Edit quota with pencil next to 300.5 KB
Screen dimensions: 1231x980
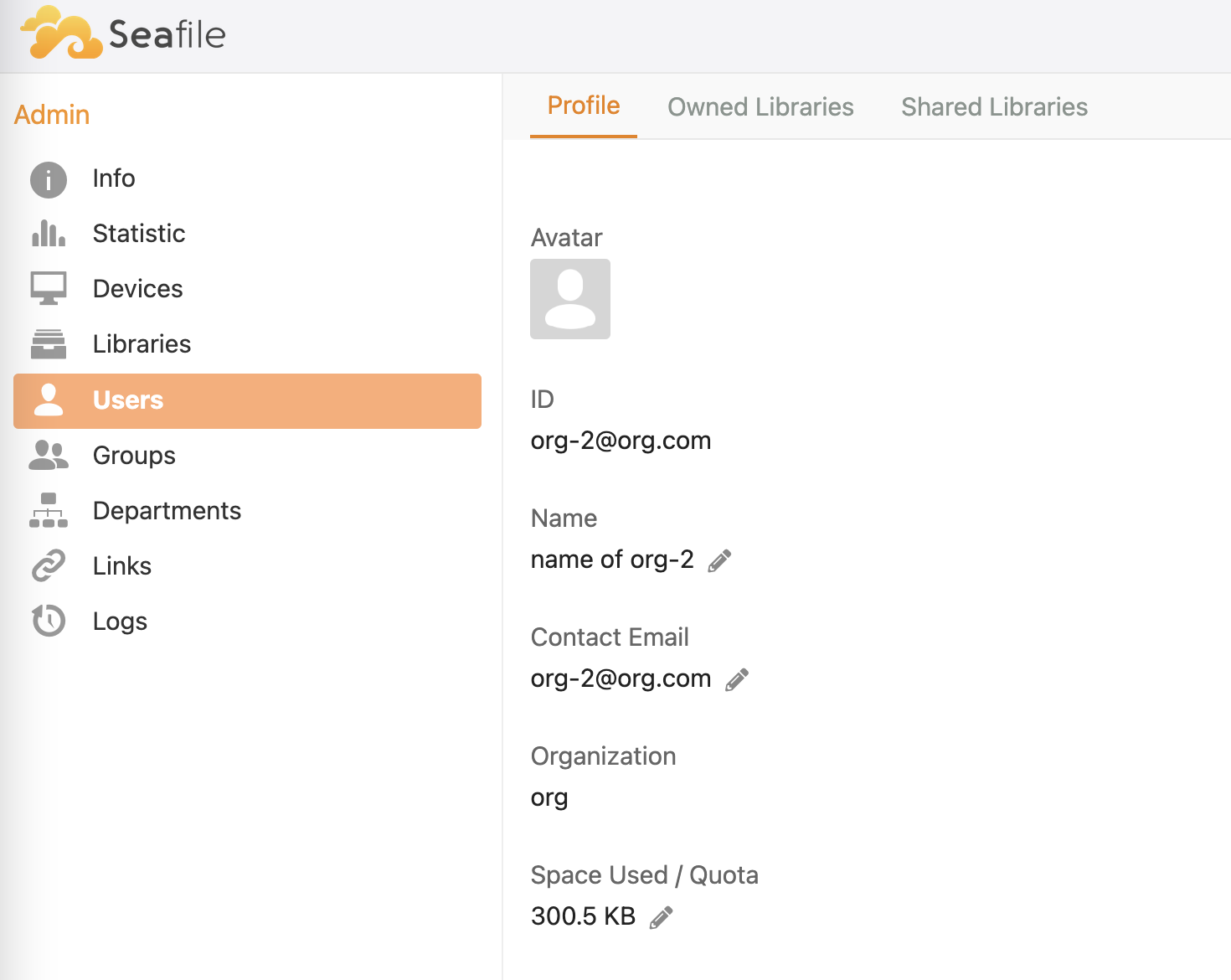click(x=661, y=917)
